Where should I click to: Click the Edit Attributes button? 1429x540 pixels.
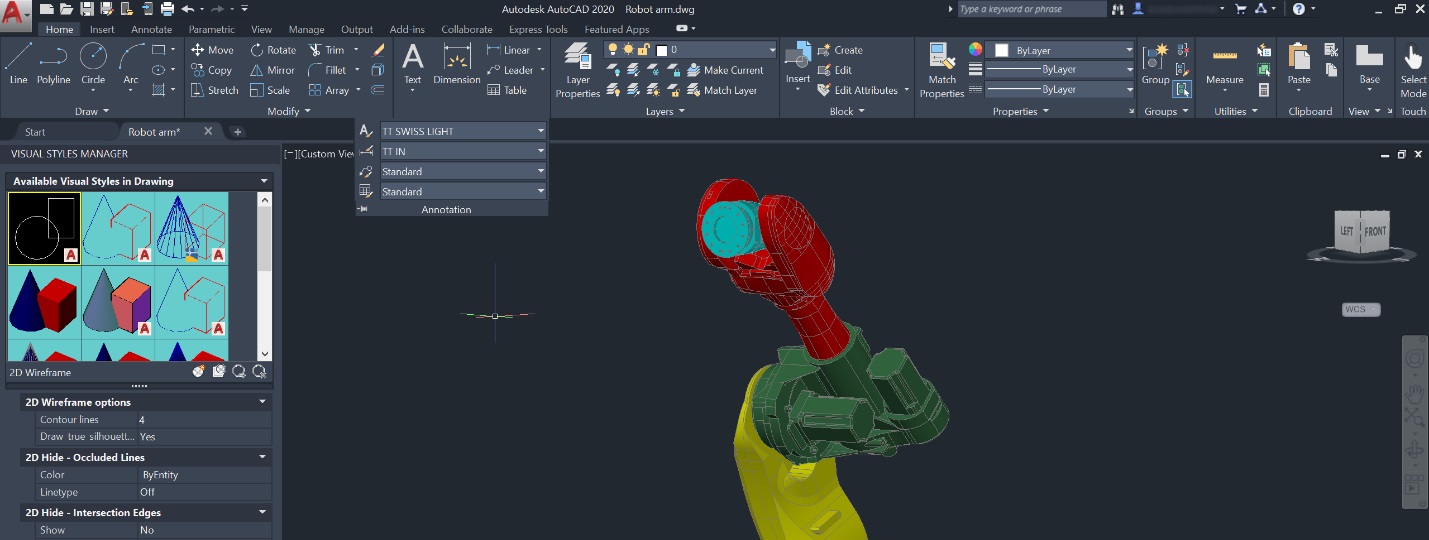pyautogui.click(x=865, y=90)
